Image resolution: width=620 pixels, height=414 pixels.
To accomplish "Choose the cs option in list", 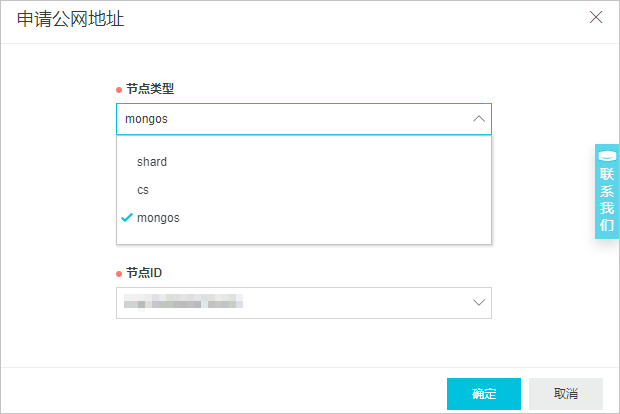I will [304, 190].
